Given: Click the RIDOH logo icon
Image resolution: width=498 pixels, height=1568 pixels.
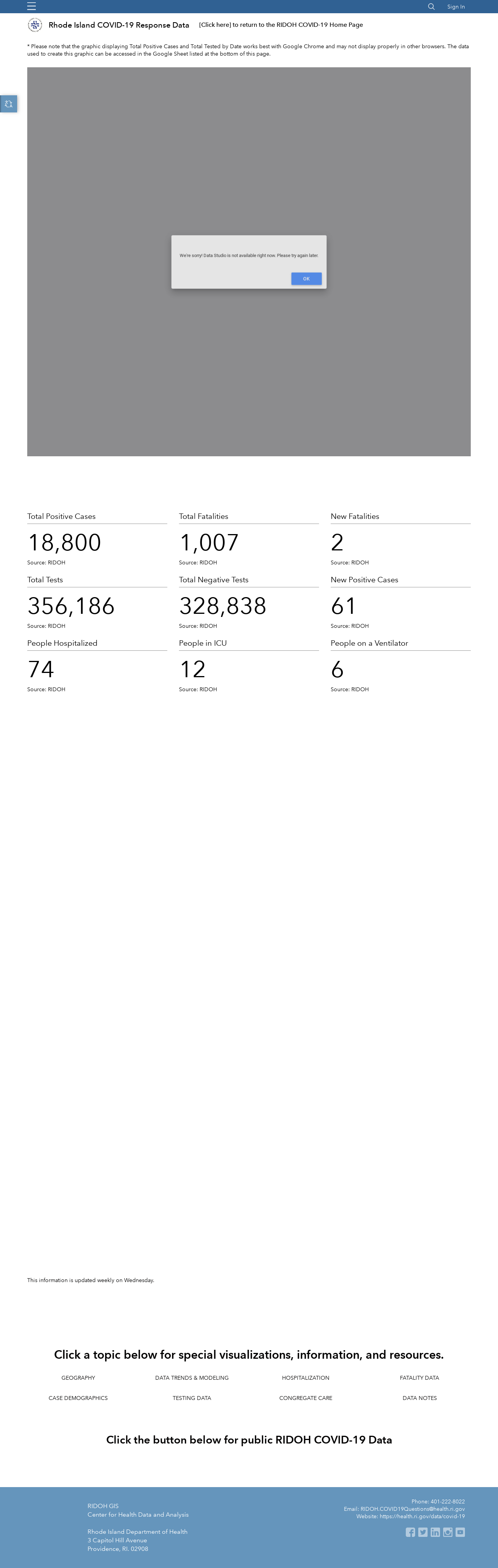Looking at the screenshot, I should click(x=35, y=25).
